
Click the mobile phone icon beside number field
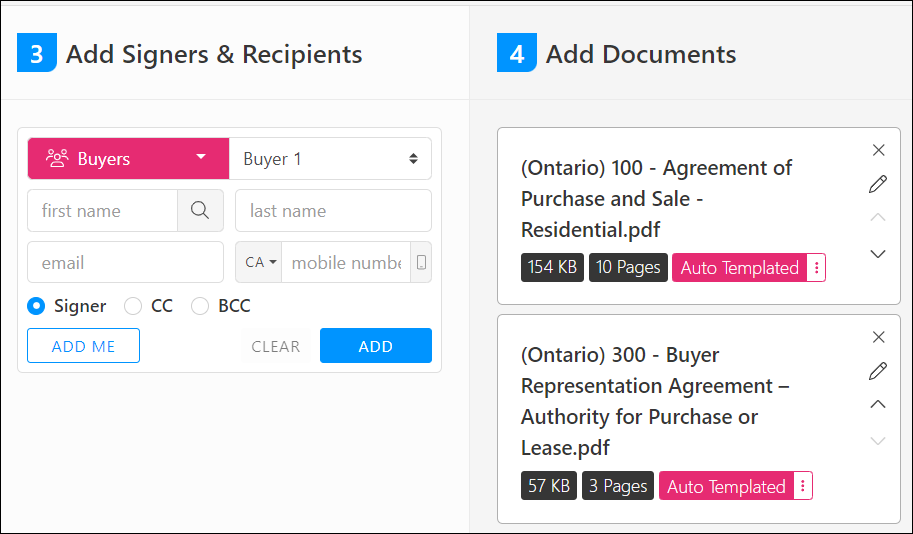pyautogui.click(x=421, y=263)
